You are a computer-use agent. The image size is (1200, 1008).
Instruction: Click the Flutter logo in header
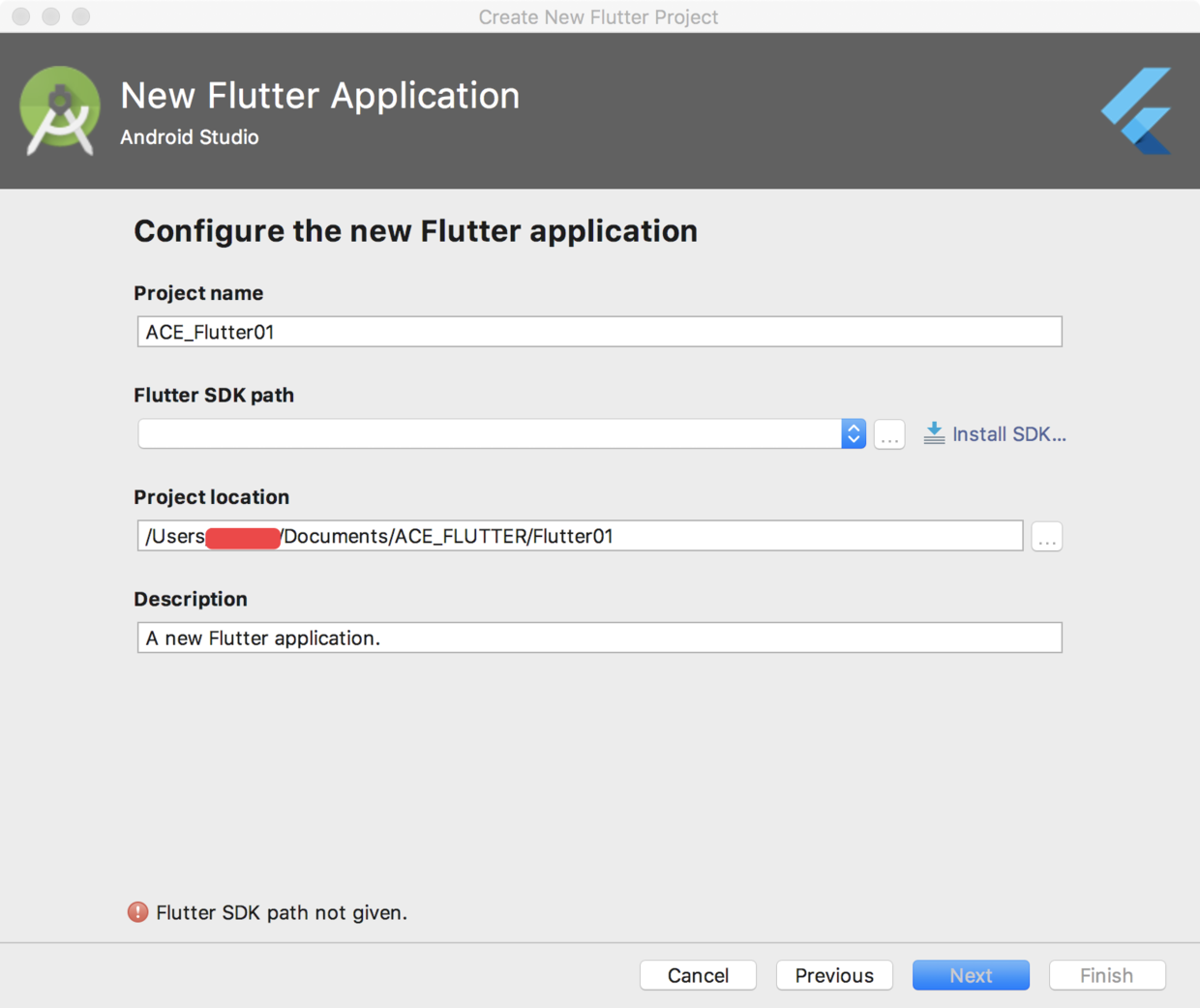1138,110
